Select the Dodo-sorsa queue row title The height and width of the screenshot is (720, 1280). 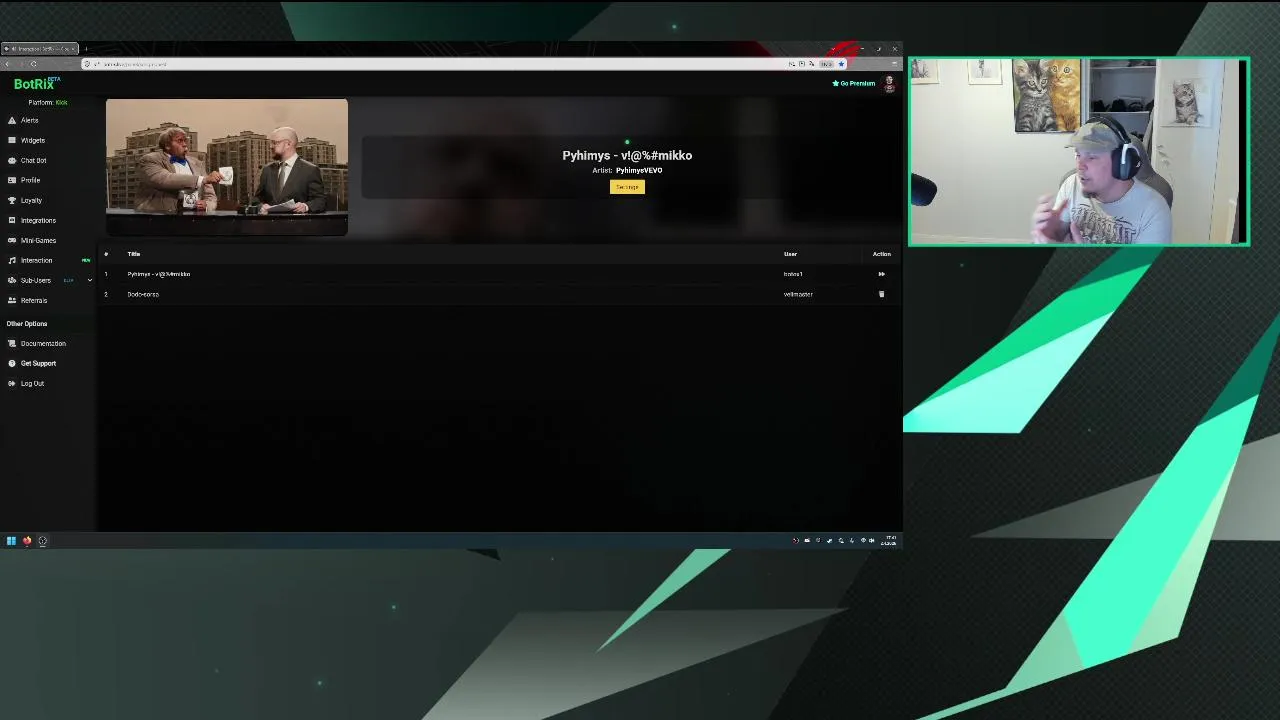(x=143, y=294)
